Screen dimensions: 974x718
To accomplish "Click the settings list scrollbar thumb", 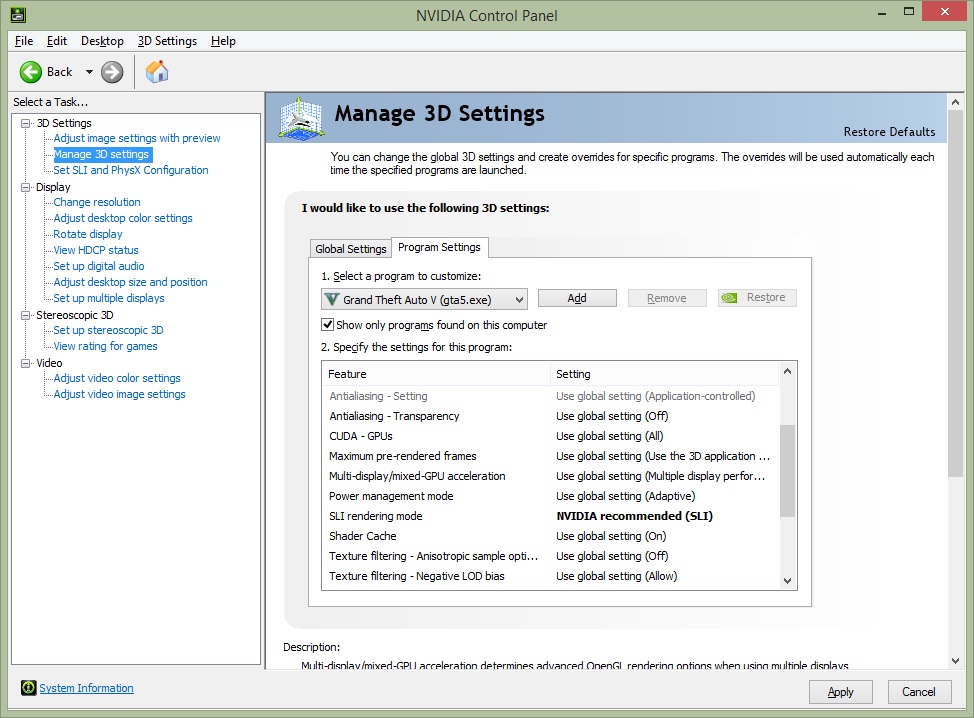I will pos(787,470).
